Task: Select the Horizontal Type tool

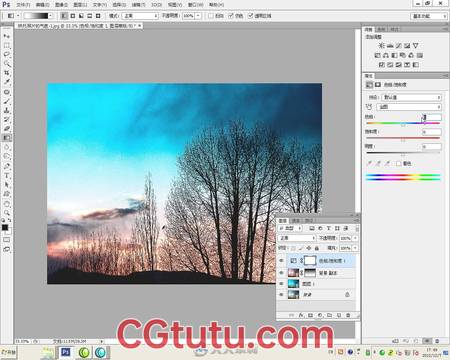Action: tap(6, 175)
